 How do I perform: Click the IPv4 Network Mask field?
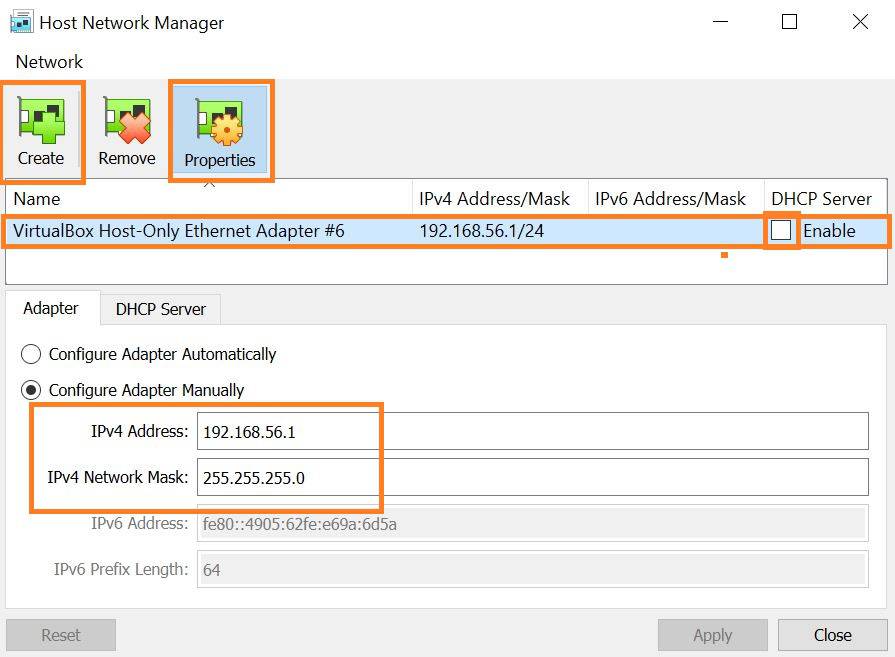(x=533, y=477)
